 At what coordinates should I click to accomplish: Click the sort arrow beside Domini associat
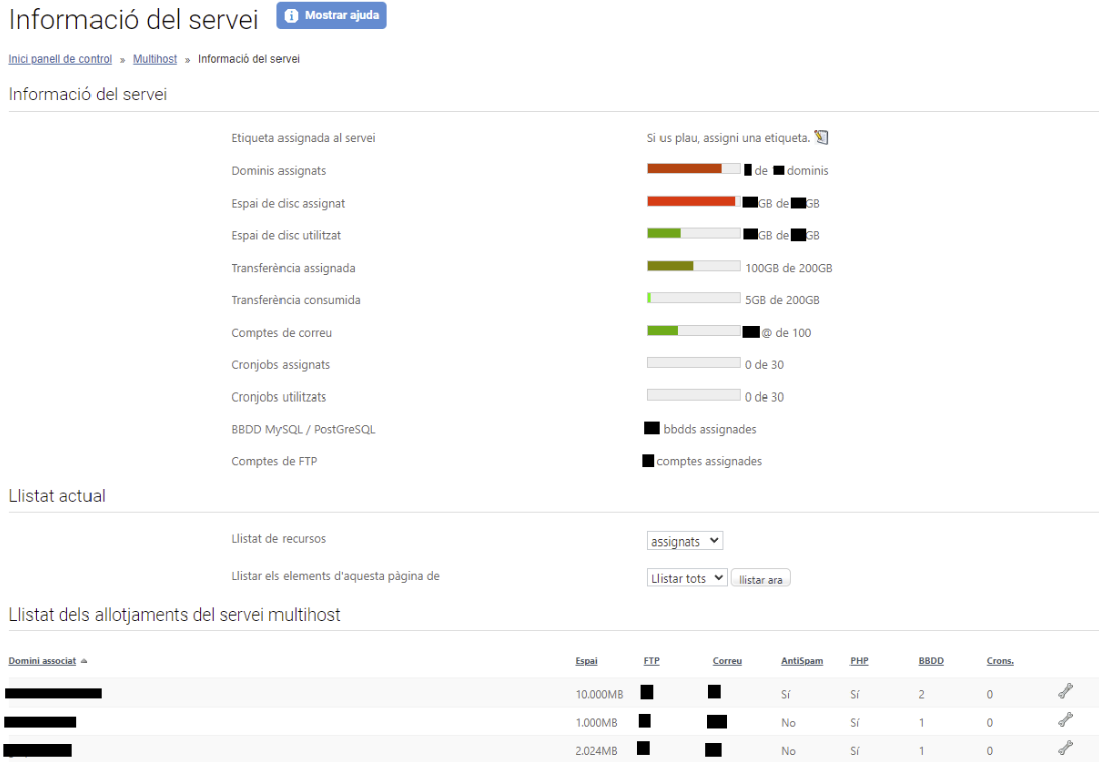pyautogui.click(x=84, y=661)
